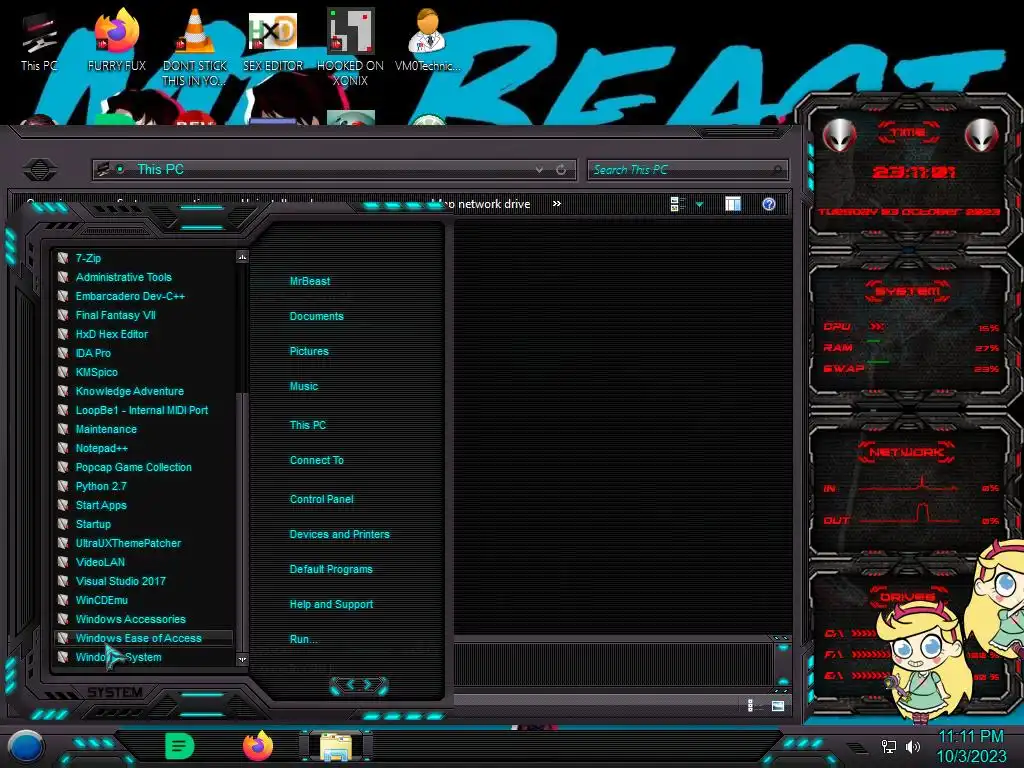
Task: Click Run... in the start menu
Action: pyautogui.click(x=303, y=639)
